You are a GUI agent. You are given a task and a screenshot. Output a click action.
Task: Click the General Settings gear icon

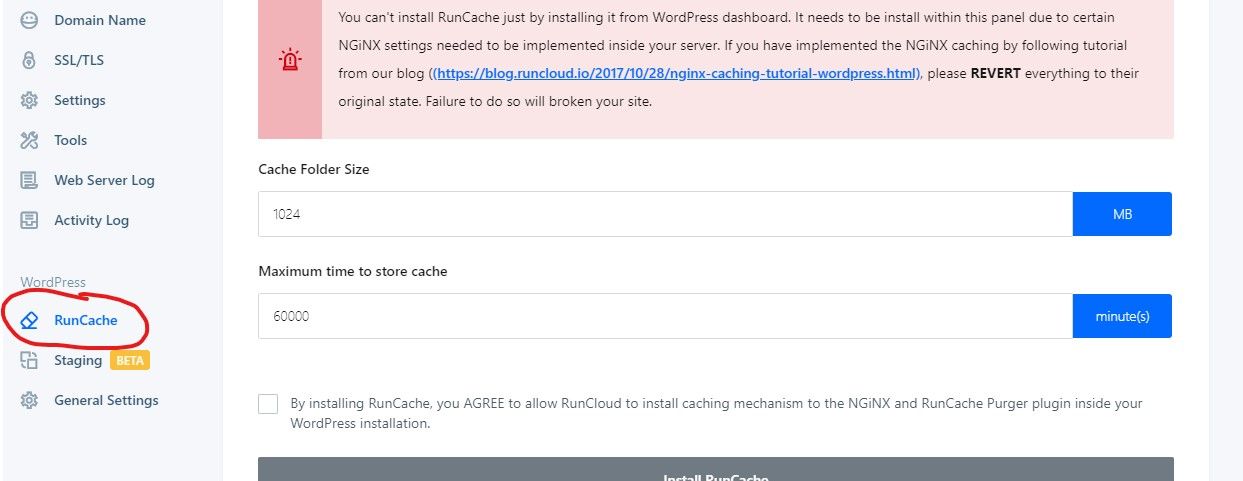point(29,400)
